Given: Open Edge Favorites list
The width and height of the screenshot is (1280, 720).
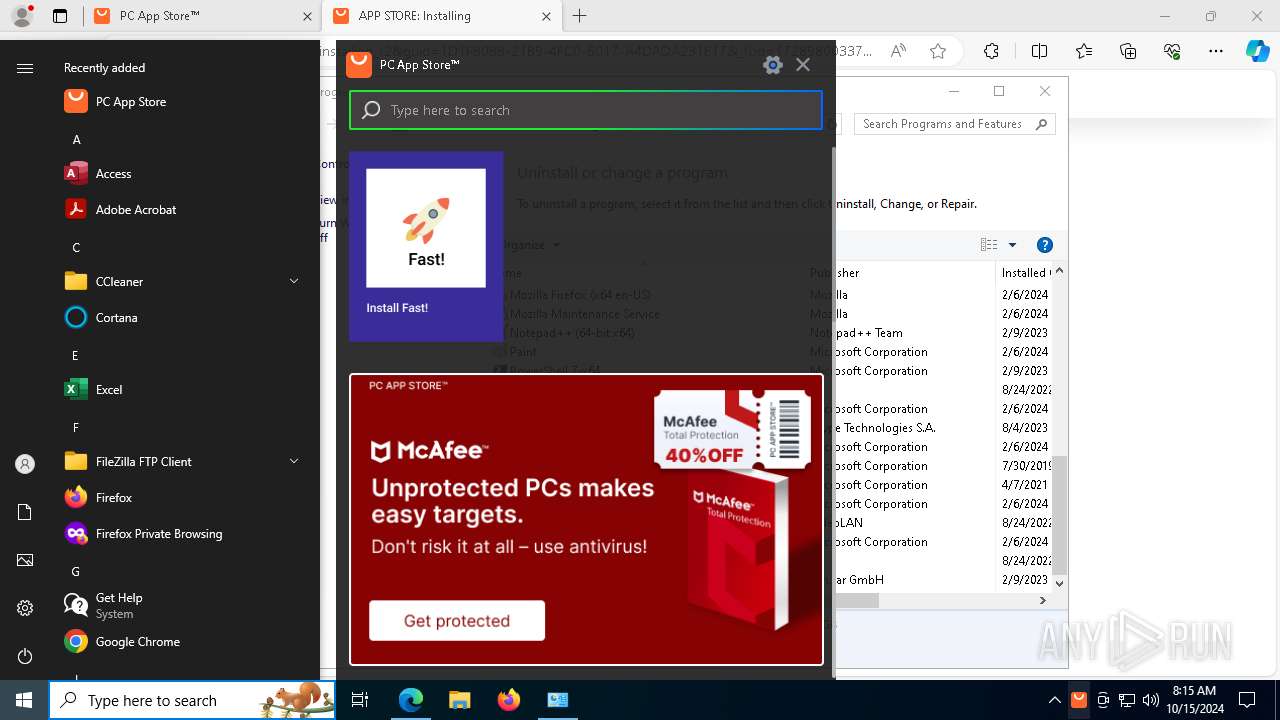Looking at the screenshot, I should pos(1084,51).
